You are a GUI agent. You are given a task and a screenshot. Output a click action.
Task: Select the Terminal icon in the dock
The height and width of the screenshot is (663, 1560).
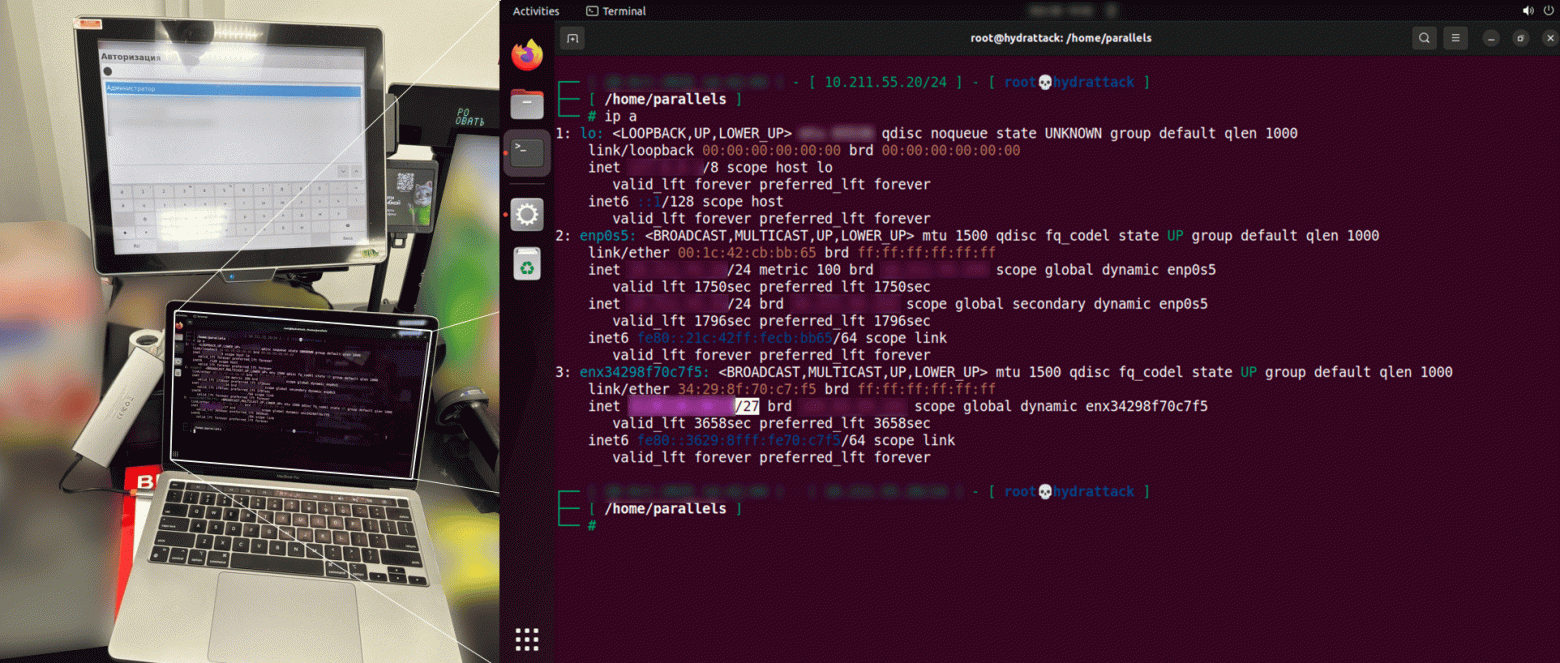click(x=527, y=153)
